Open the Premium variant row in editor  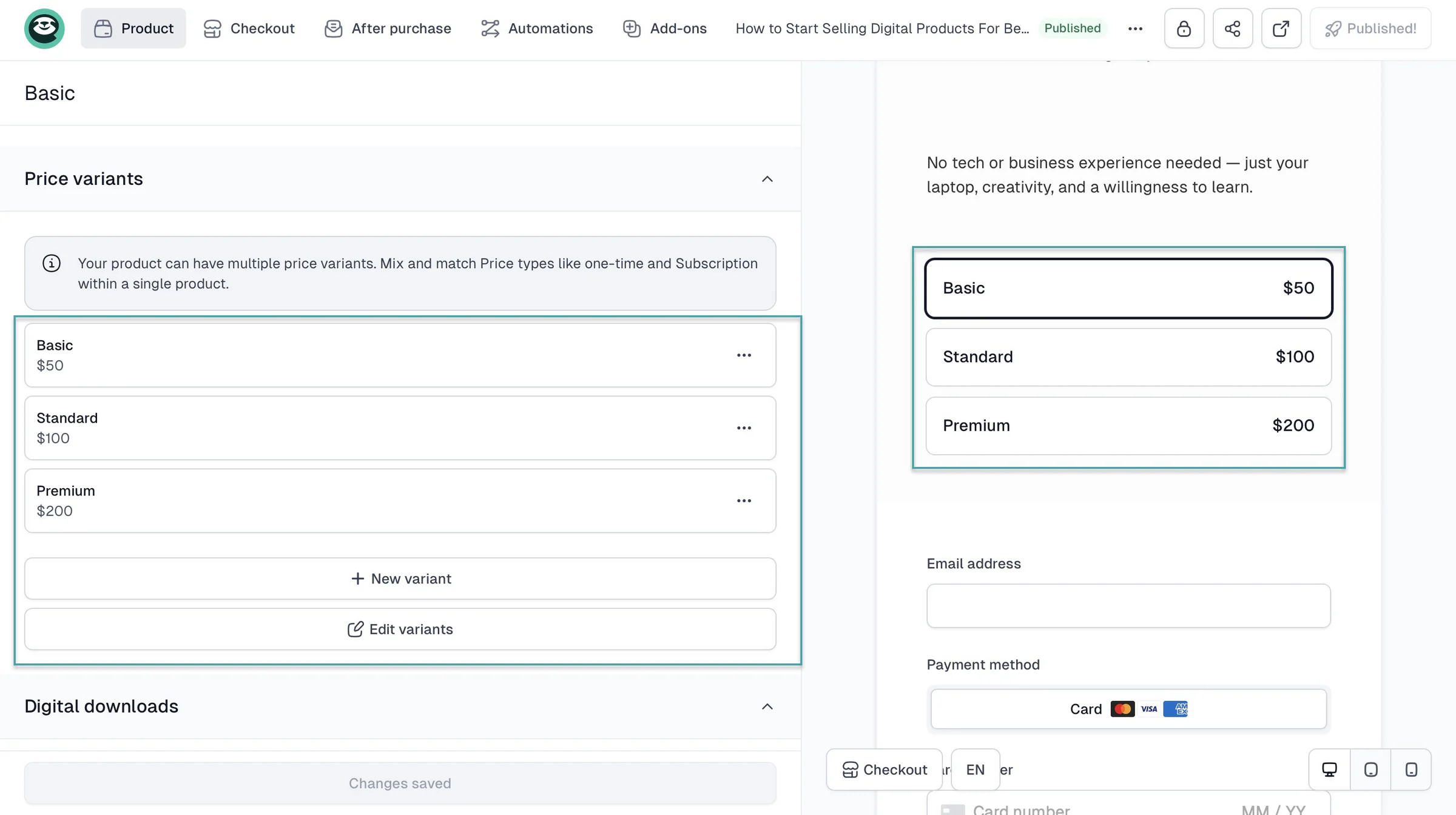[400, 501]
